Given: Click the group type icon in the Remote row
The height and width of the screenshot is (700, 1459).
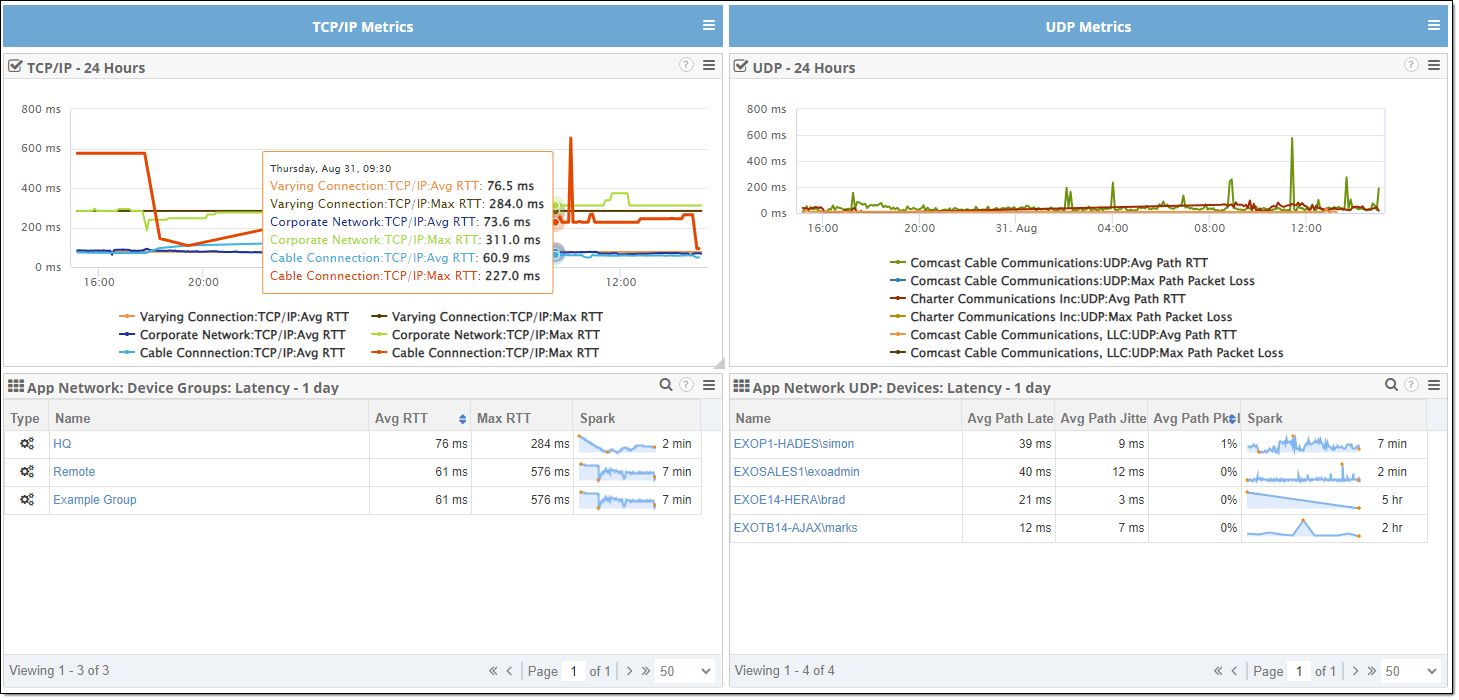Looking at the screenshot, I should (27, 472).
